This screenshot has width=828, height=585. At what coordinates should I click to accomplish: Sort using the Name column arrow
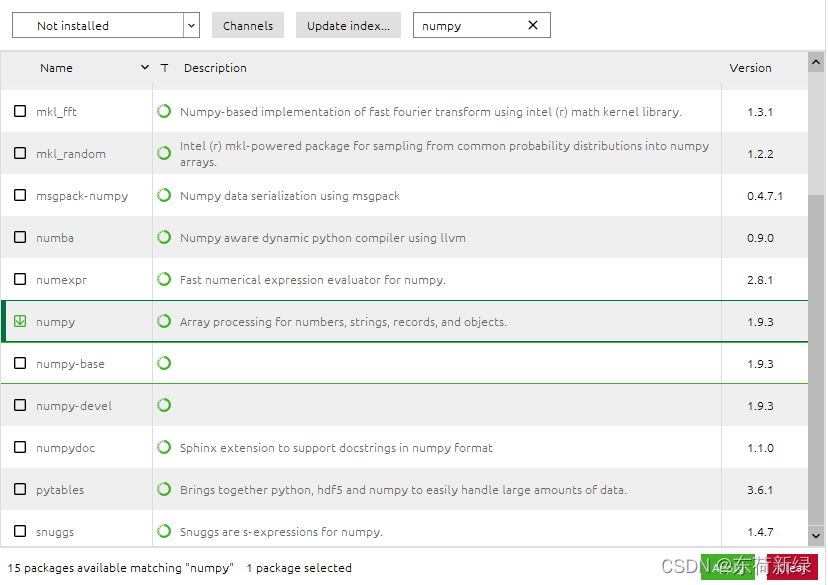145,68
